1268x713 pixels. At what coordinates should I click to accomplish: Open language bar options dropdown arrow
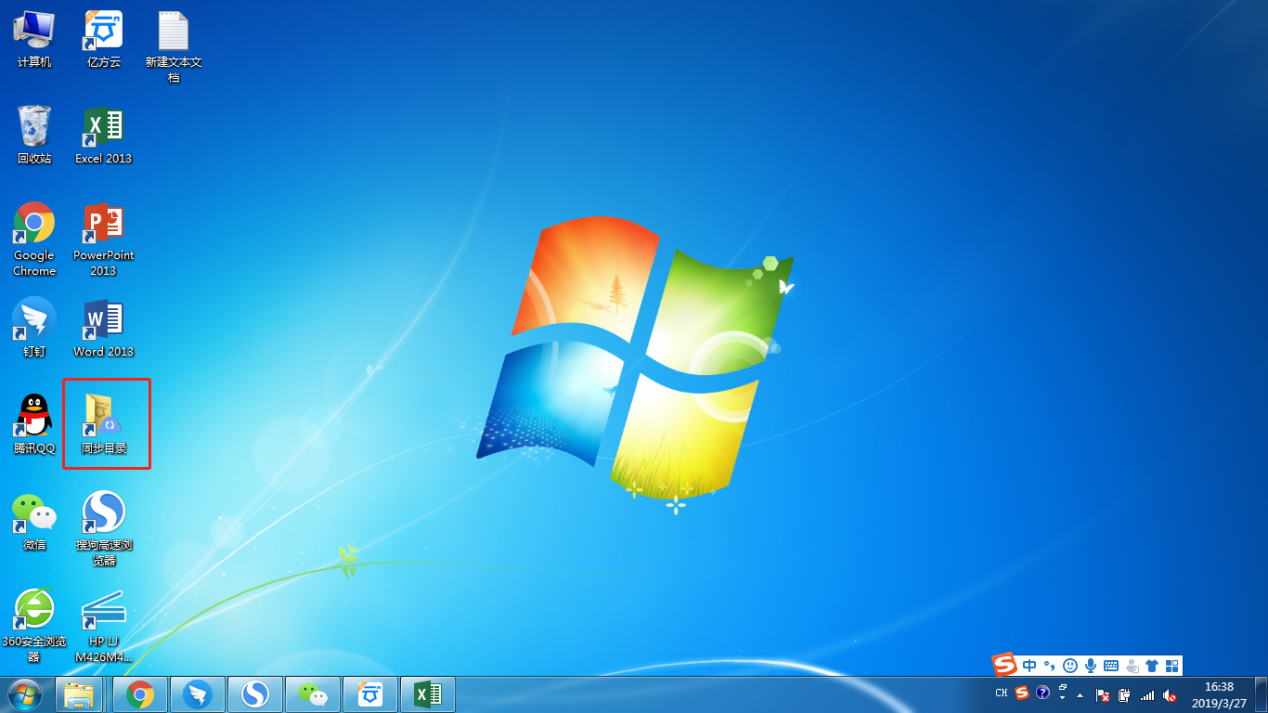click(1062, 697)
